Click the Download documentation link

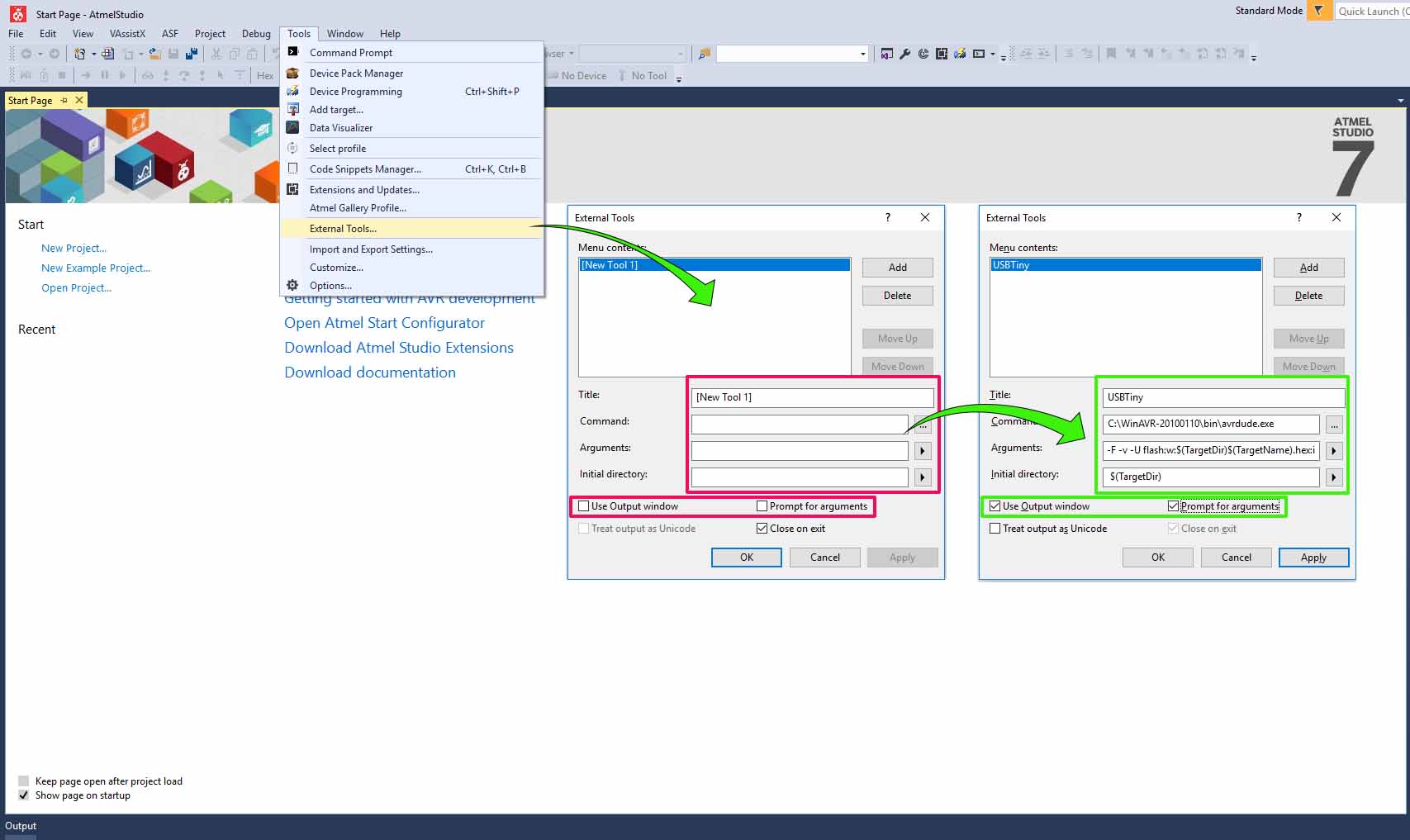coord(370,373)
